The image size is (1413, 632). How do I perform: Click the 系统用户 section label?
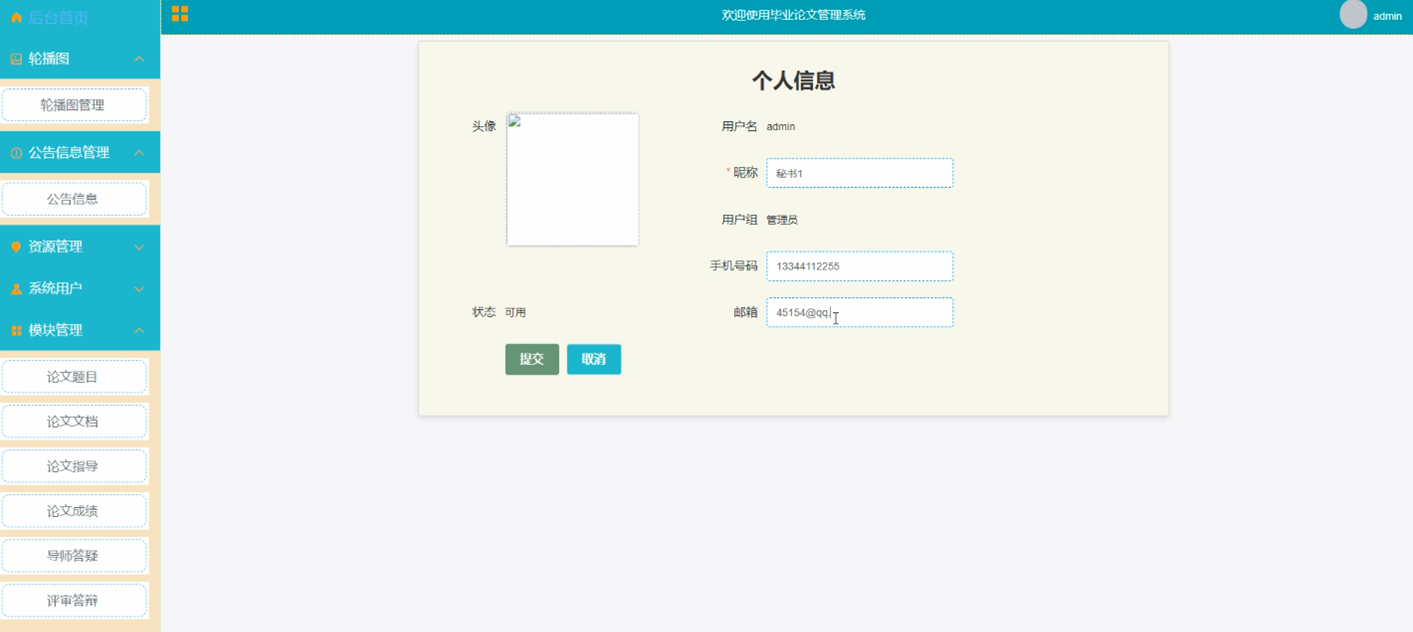[x=55, y=289]
